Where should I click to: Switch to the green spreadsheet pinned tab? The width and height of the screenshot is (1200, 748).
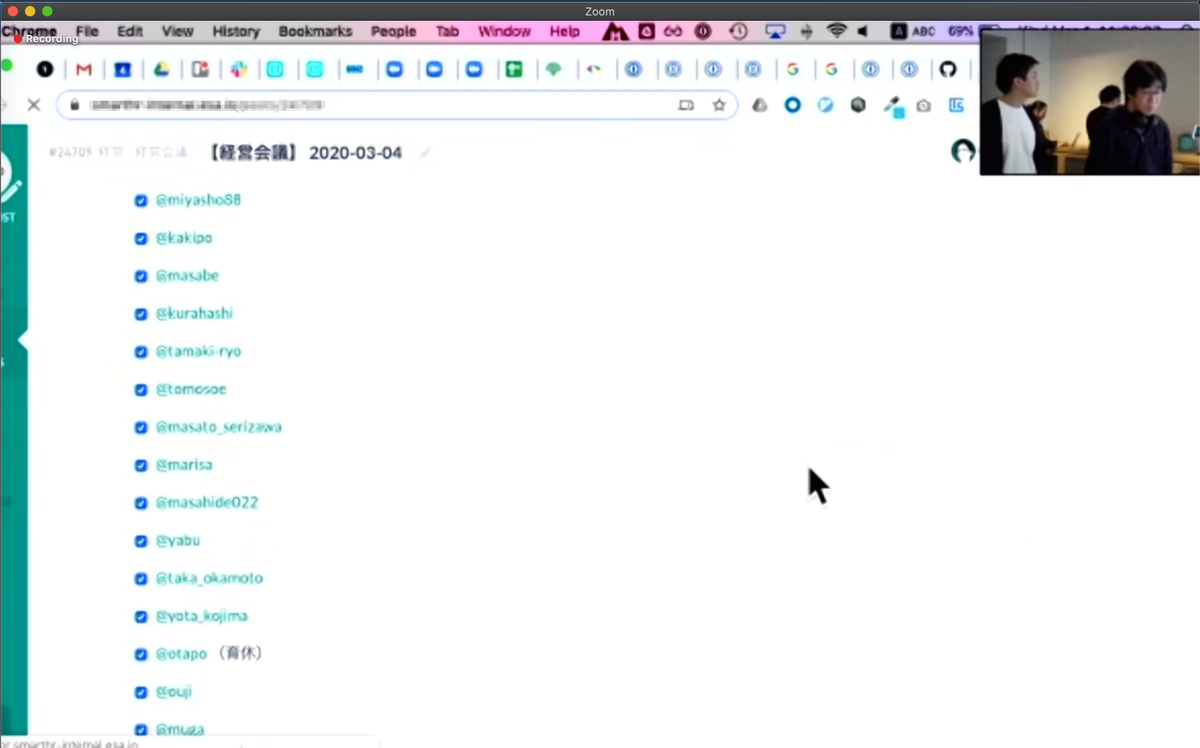click(x=513, y=70)
